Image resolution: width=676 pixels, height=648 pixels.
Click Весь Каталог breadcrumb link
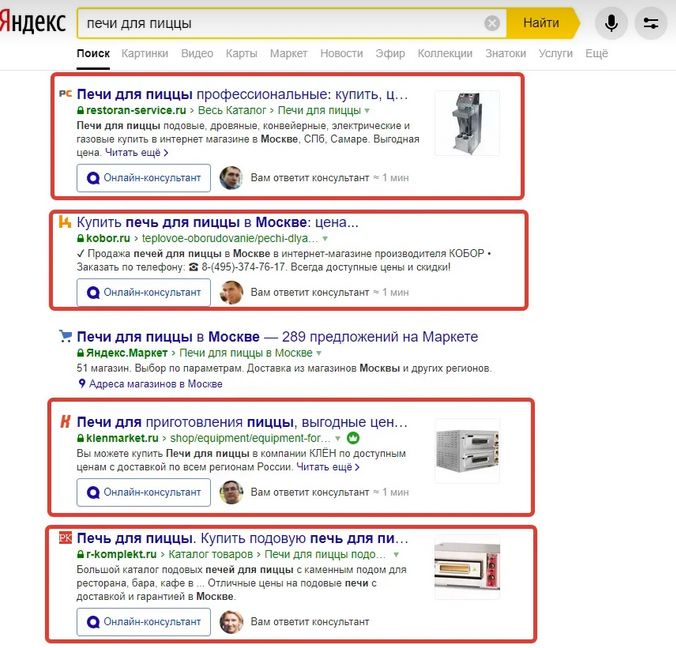pyautogui.click(x=232, y=110)
